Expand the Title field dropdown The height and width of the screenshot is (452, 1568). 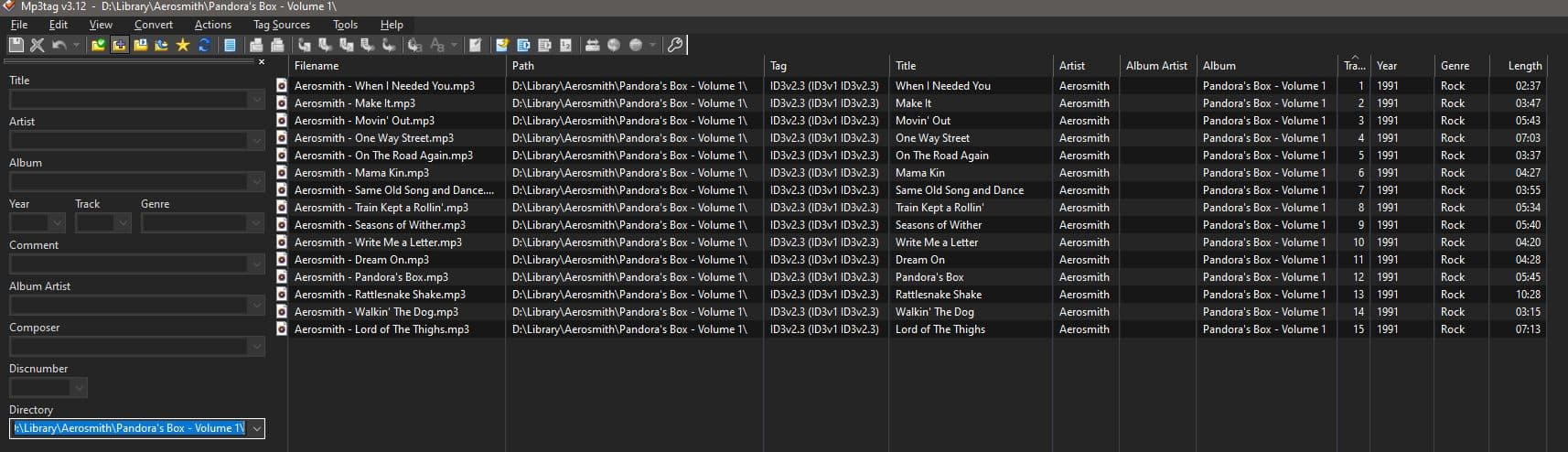(x=256, y=100)
